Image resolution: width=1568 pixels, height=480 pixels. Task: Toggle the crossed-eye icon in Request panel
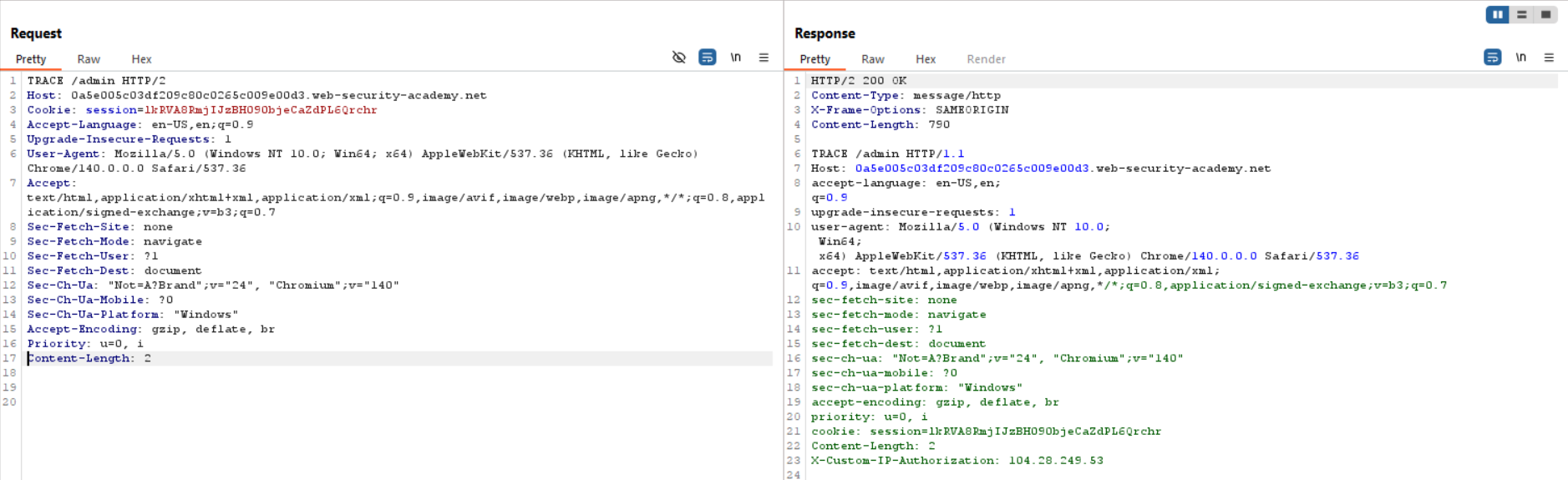tap(679, 58)
